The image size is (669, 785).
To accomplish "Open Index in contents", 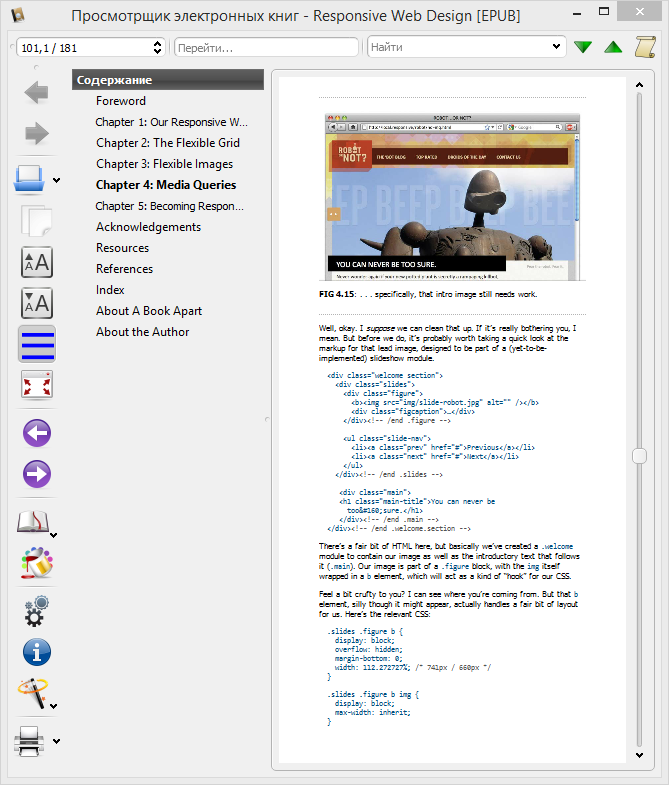I will point(110,290).
